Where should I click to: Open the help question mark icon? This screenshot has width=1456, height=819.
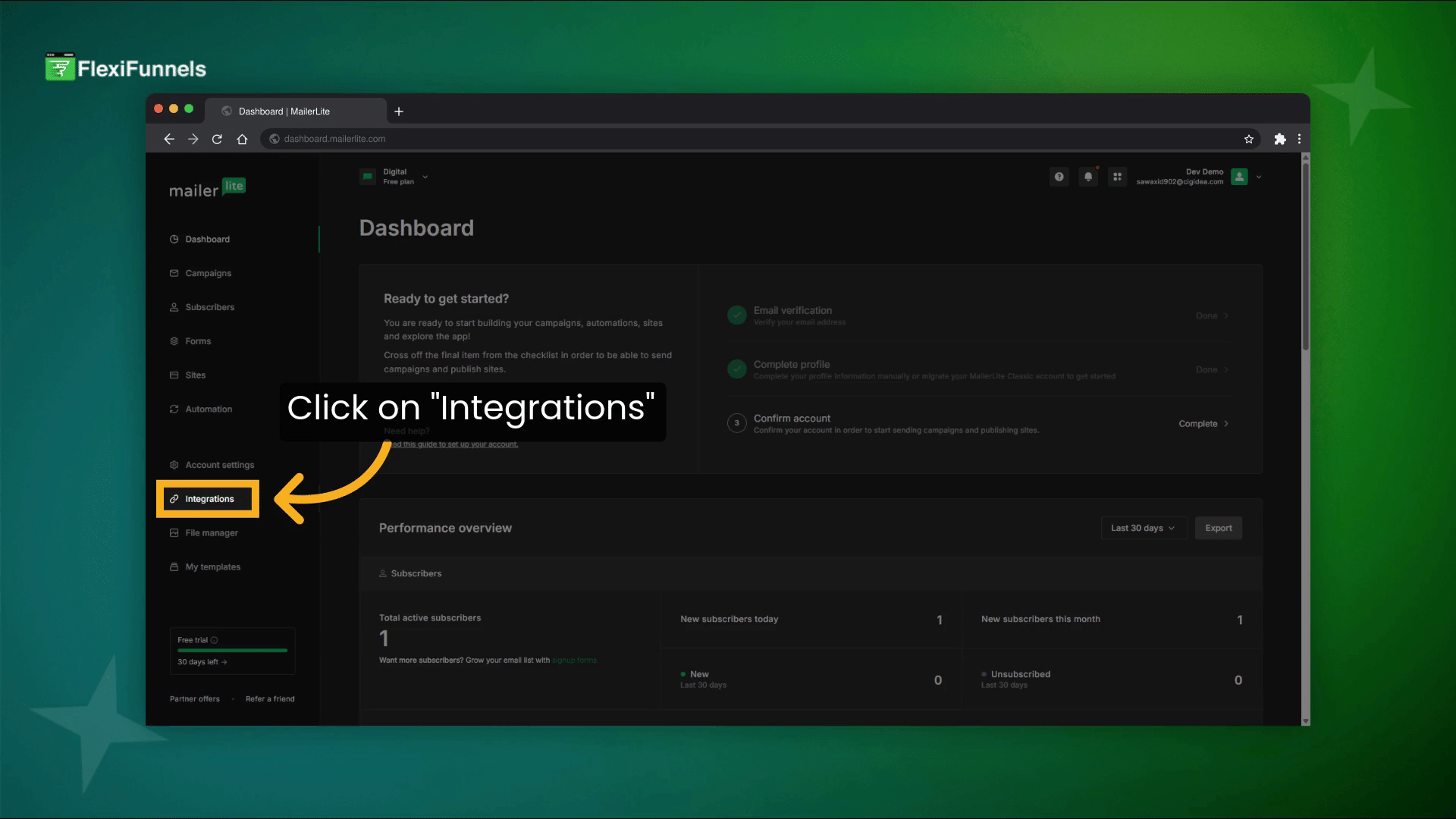1059,177
